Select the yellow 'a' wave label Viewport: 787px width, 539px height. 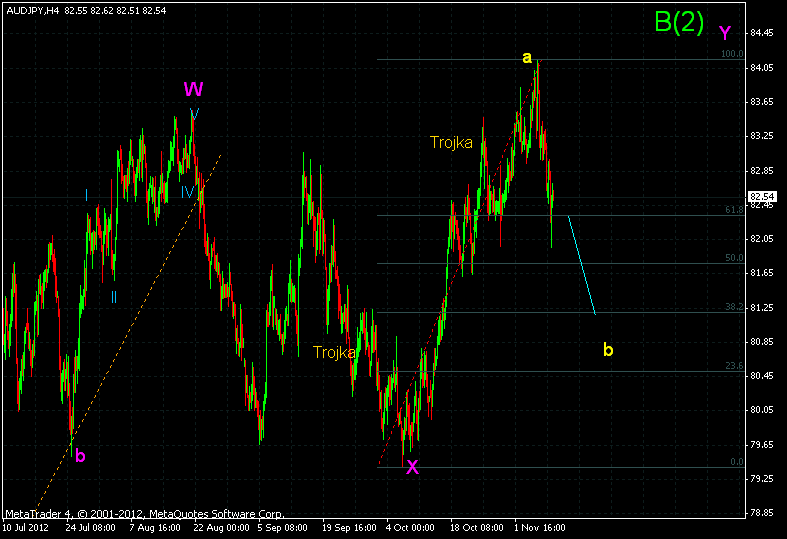[527, 58]
